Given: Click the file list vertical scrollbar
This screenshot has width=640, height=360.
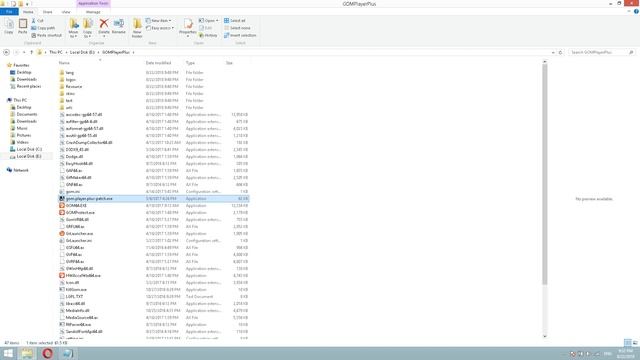Looking at the screenshot, I should 544,174.
